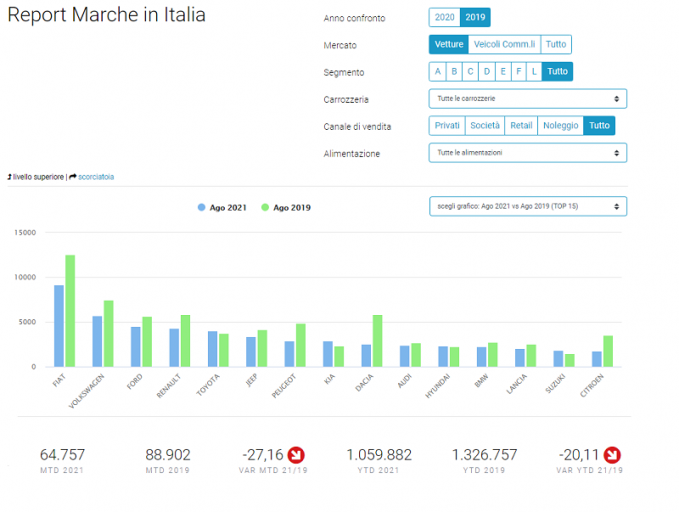This screenshot has height=512, width=679.
Task: Open the scorciatoia link
Action: [x=96, y=177]
